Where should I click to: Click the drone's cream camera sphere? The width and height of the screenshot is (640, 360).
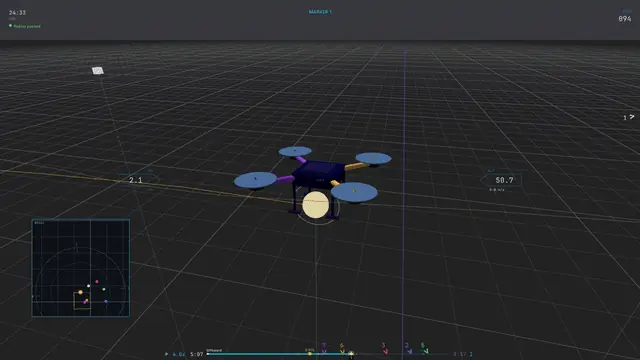(x=316, y=205)
